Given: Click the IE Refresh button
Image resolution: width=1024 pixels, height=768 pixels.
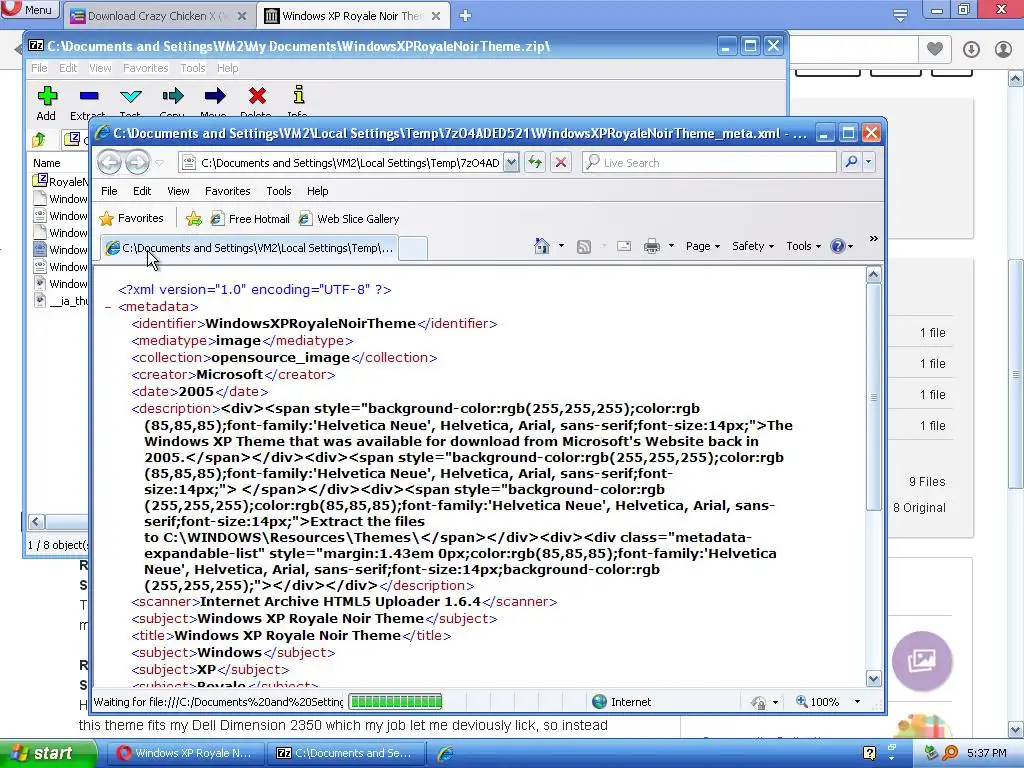Looking at the screenshot, I should [536, 162].
